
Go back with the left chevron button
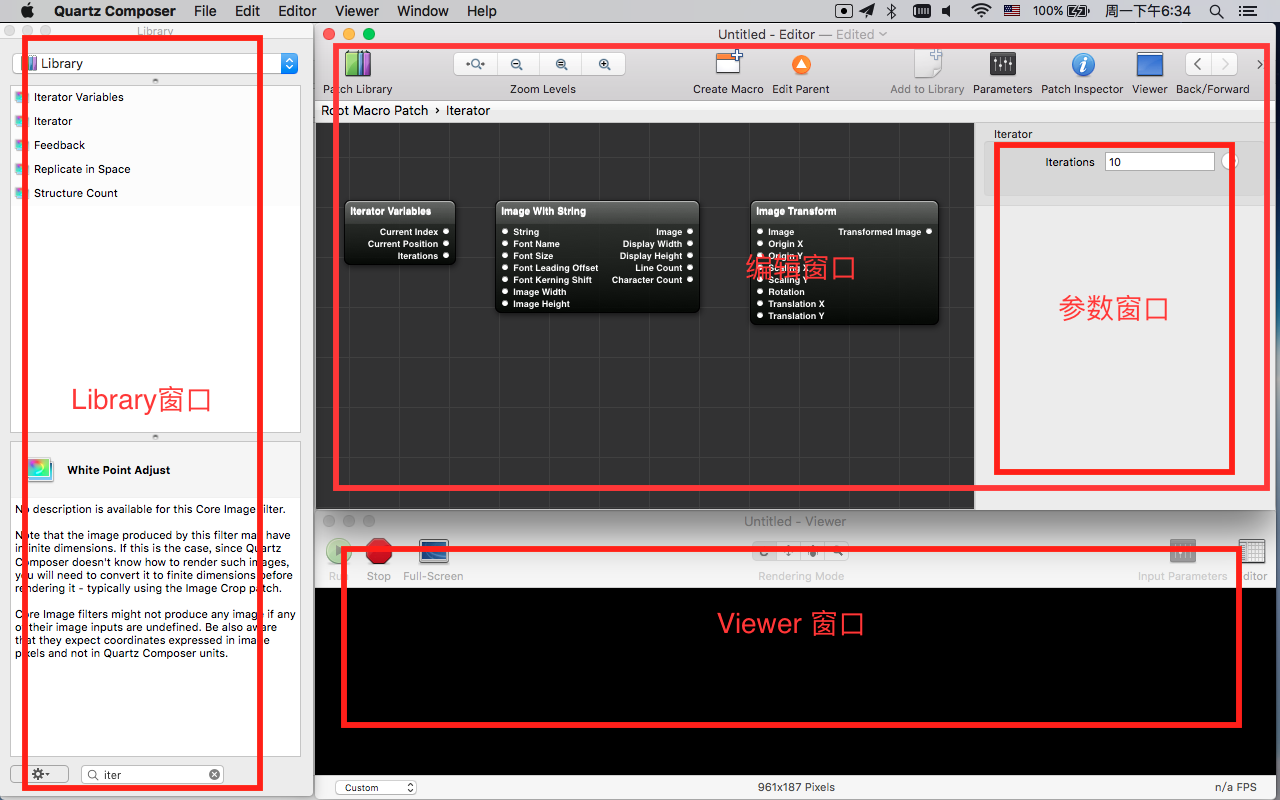click(x=1198, y=64)
